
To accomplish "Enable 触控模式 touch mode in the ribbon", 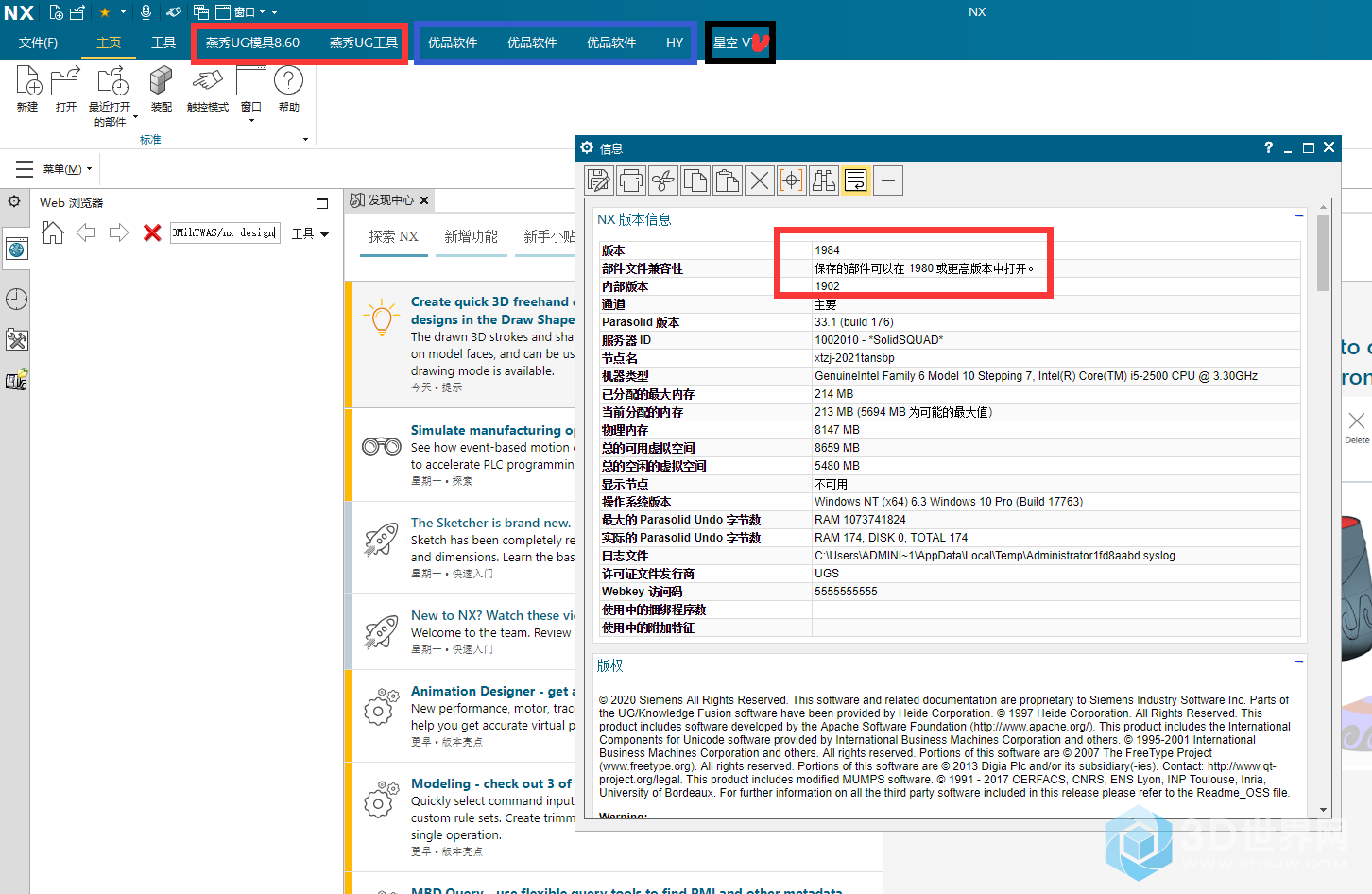I will pos(208,89).
